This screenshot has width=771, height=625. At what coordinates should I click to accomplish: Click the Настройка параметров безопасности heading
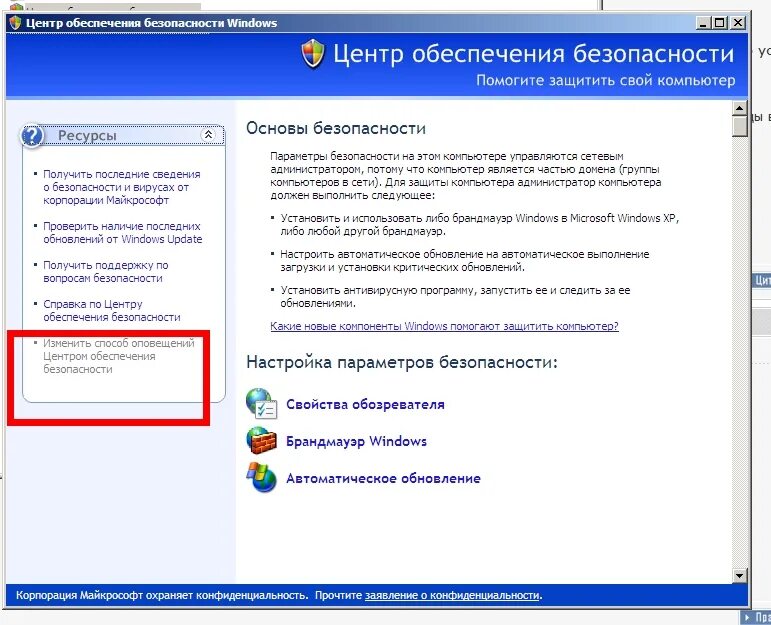coord(402,362)
